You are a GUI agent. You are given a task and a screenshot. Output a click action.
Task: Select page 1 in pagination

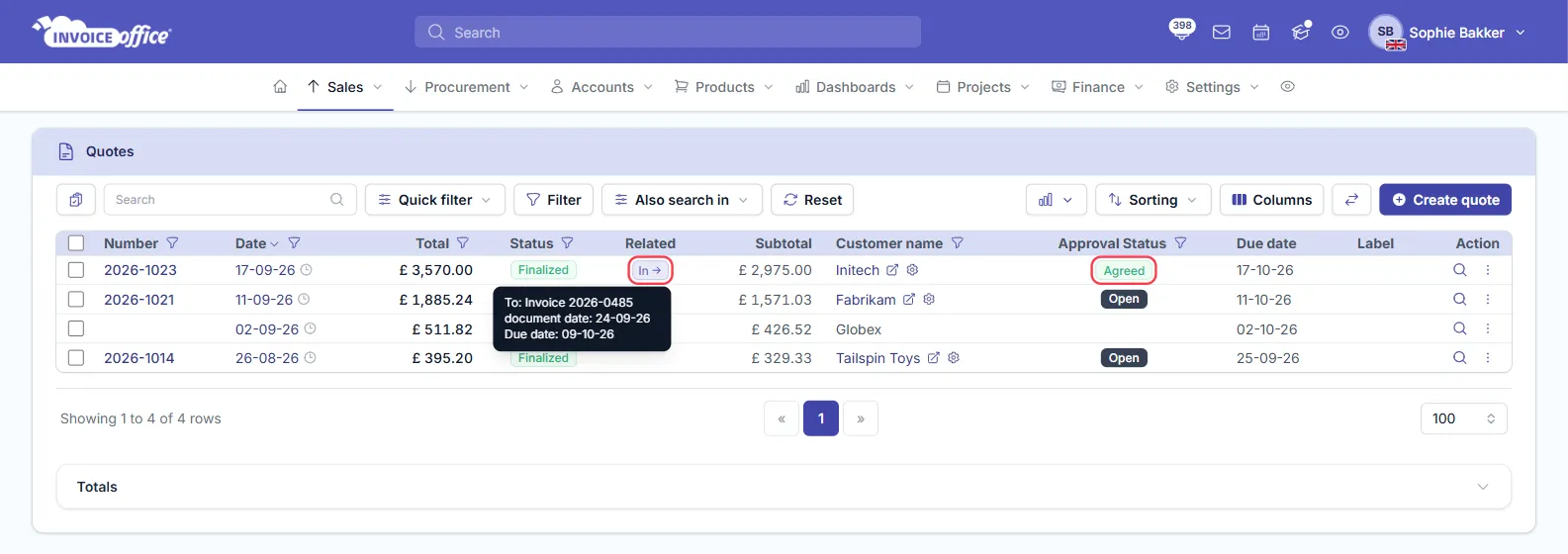click(821, 418)
